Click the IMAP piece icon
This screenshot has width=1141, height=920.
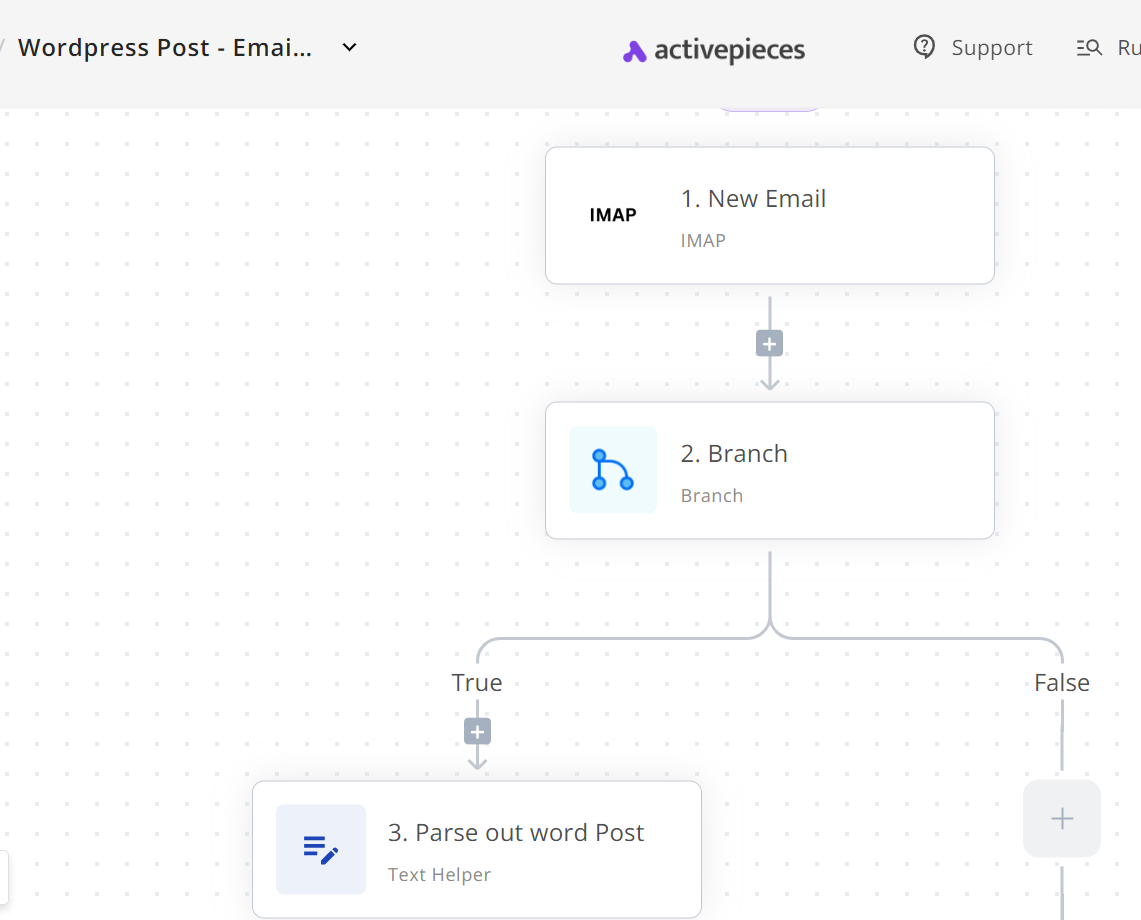tap(613, 215)
